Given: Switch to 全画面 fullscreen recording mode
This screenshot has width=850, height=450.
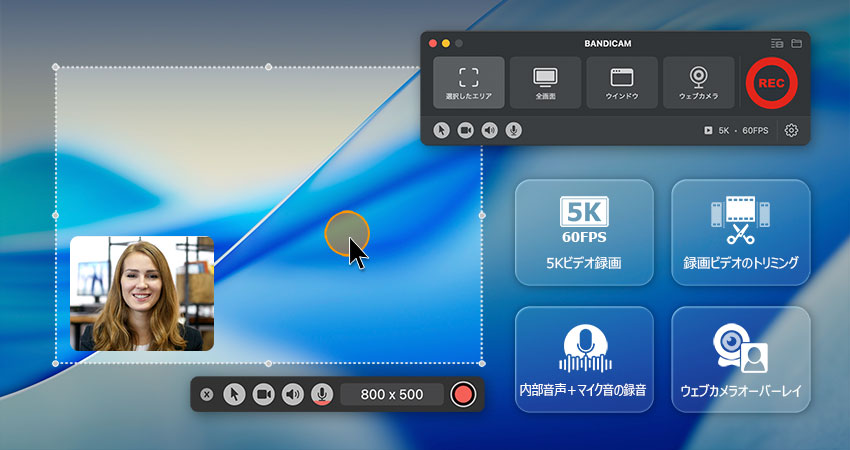Looking at the screenshot, I should click(545, 82).
